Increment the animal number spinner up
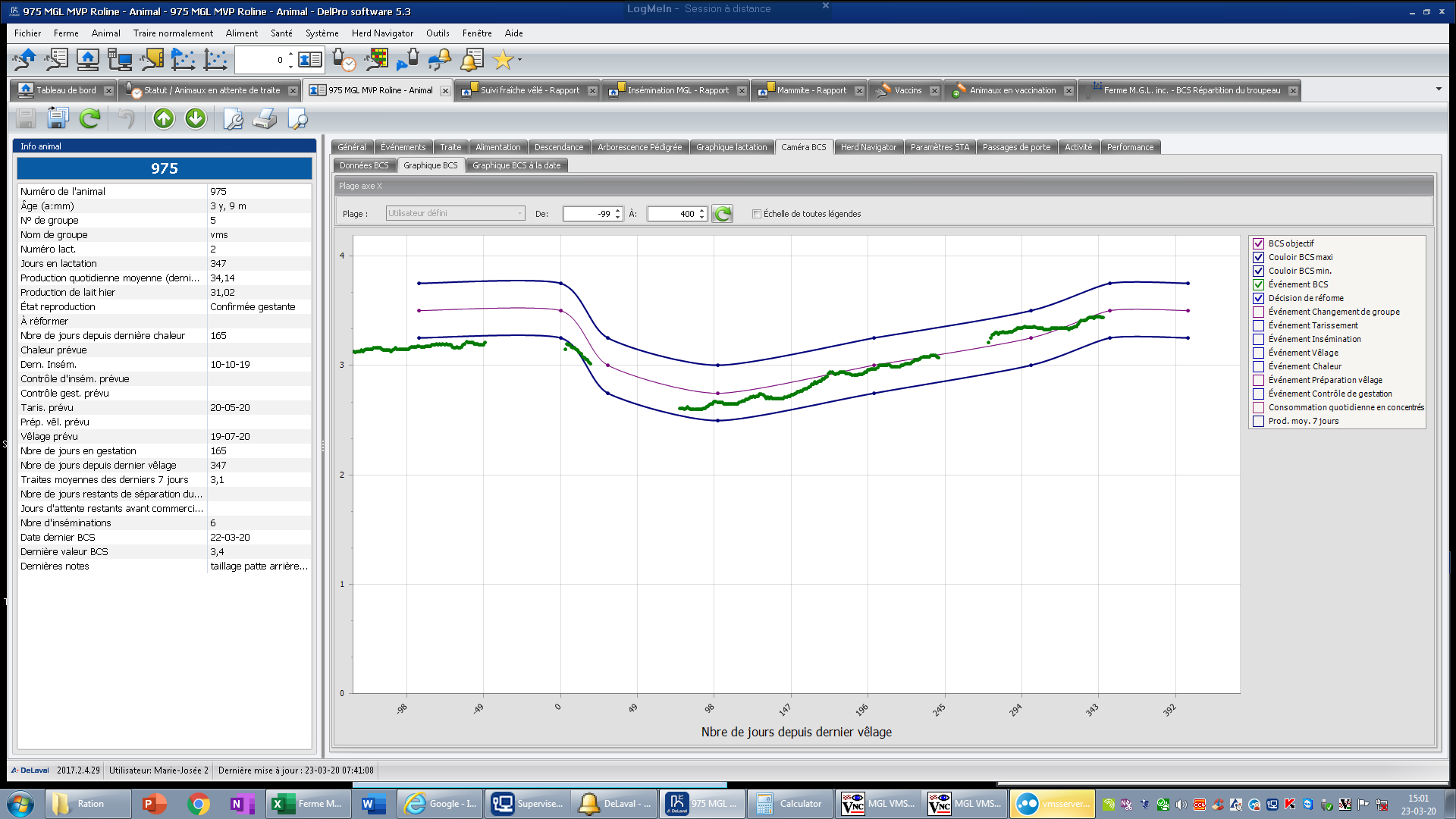The width and height of the screenshot is (1456, 819). click(290, 55)
